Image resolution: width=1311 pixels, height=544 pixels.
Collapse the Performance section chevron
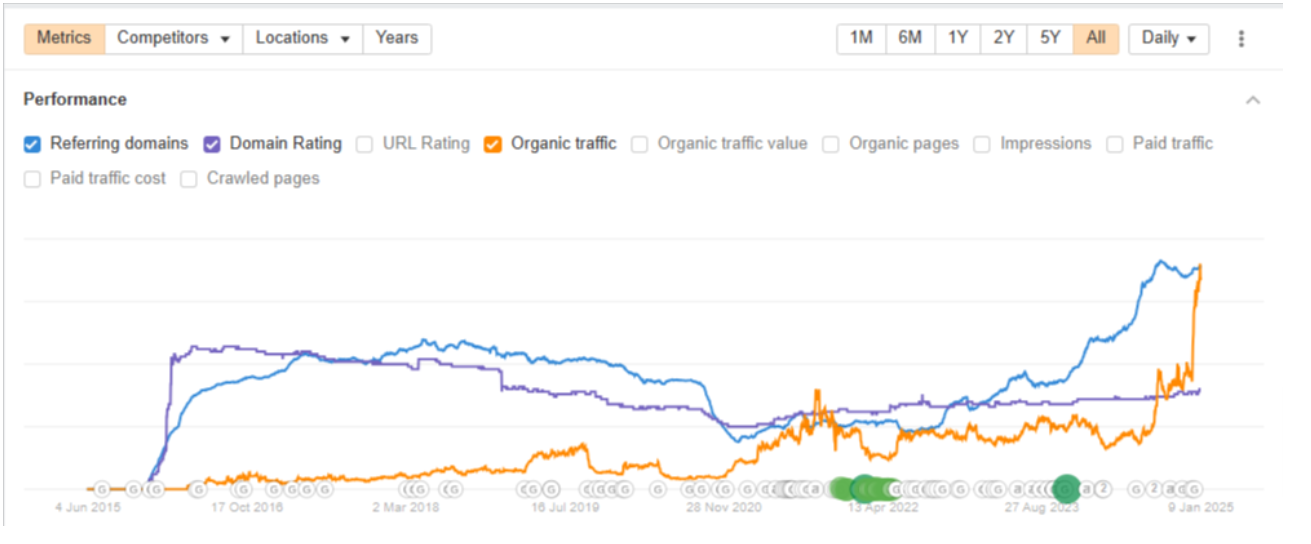(1253, 100)
